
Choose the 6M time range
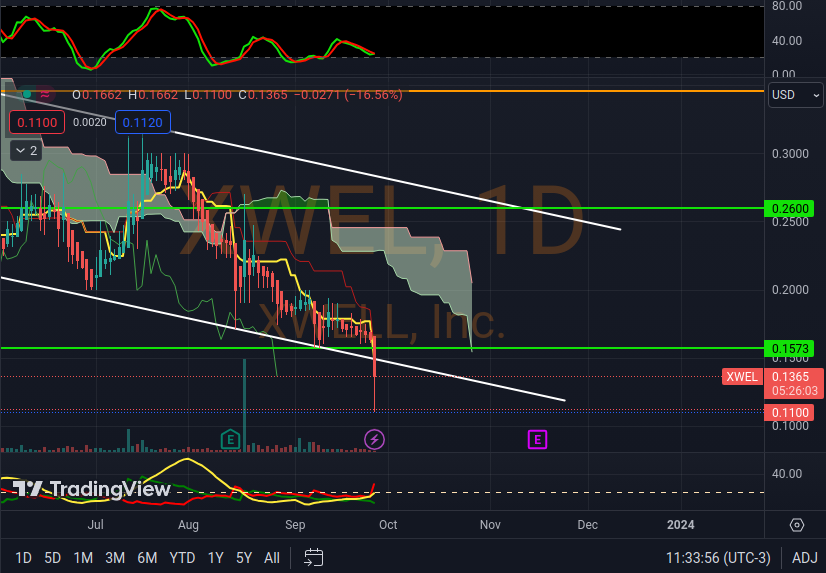click(148, 558)
